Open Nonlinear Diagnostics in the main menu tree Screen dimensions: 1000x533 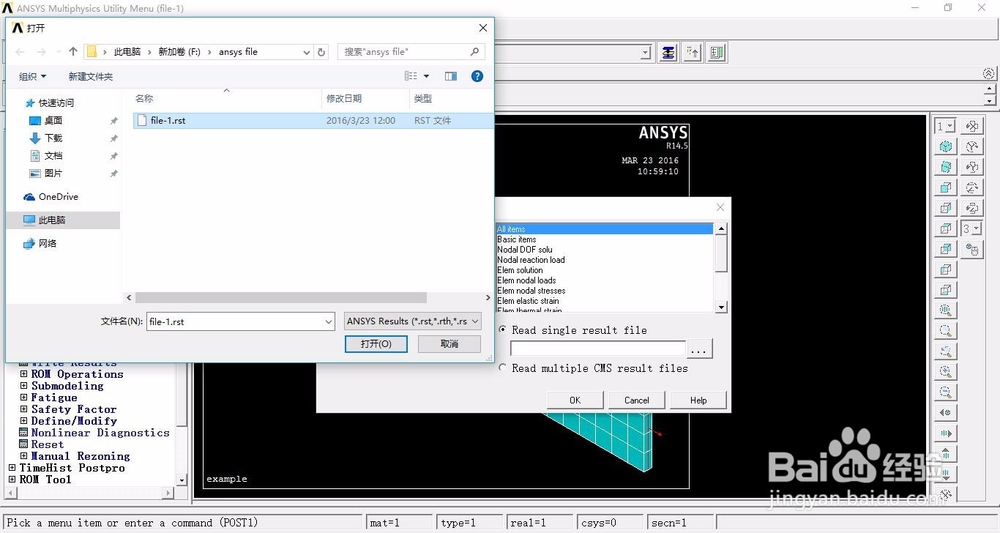click(100, 432)
